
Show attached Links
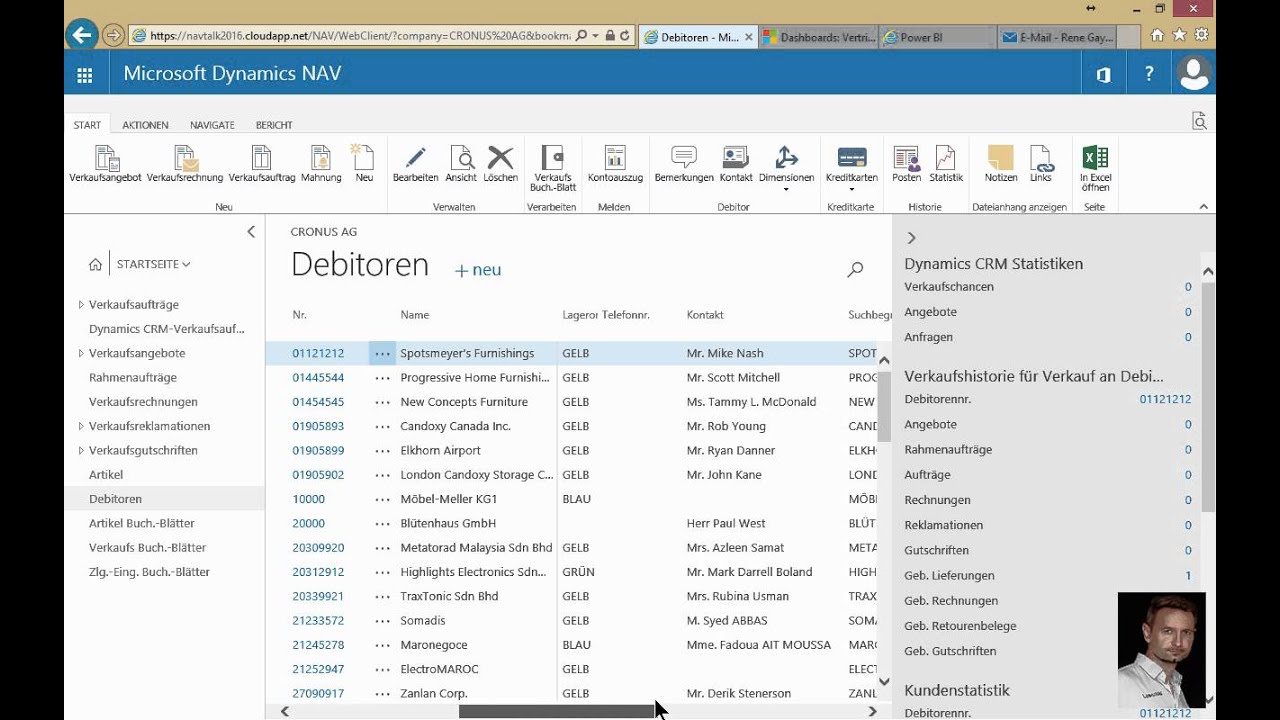click(1041, 164)
